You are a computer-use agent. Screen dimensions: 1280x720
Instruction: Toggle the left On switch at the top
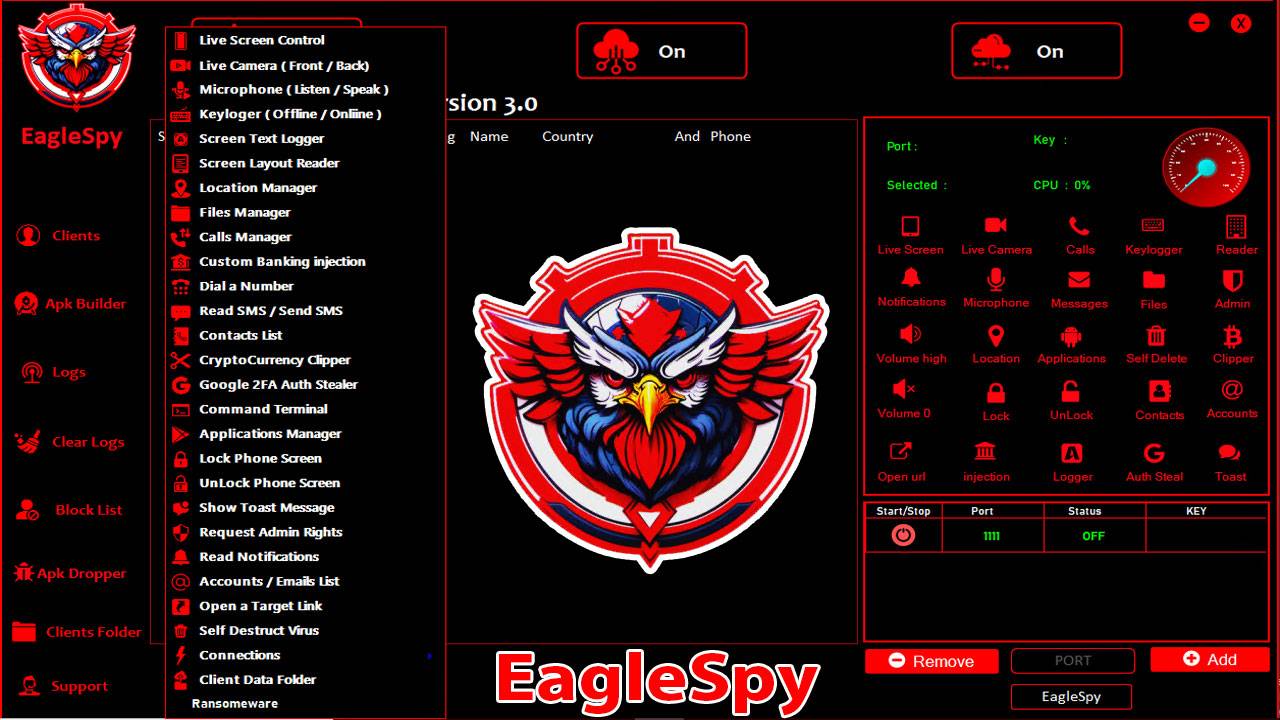click(x=661, y=51)
